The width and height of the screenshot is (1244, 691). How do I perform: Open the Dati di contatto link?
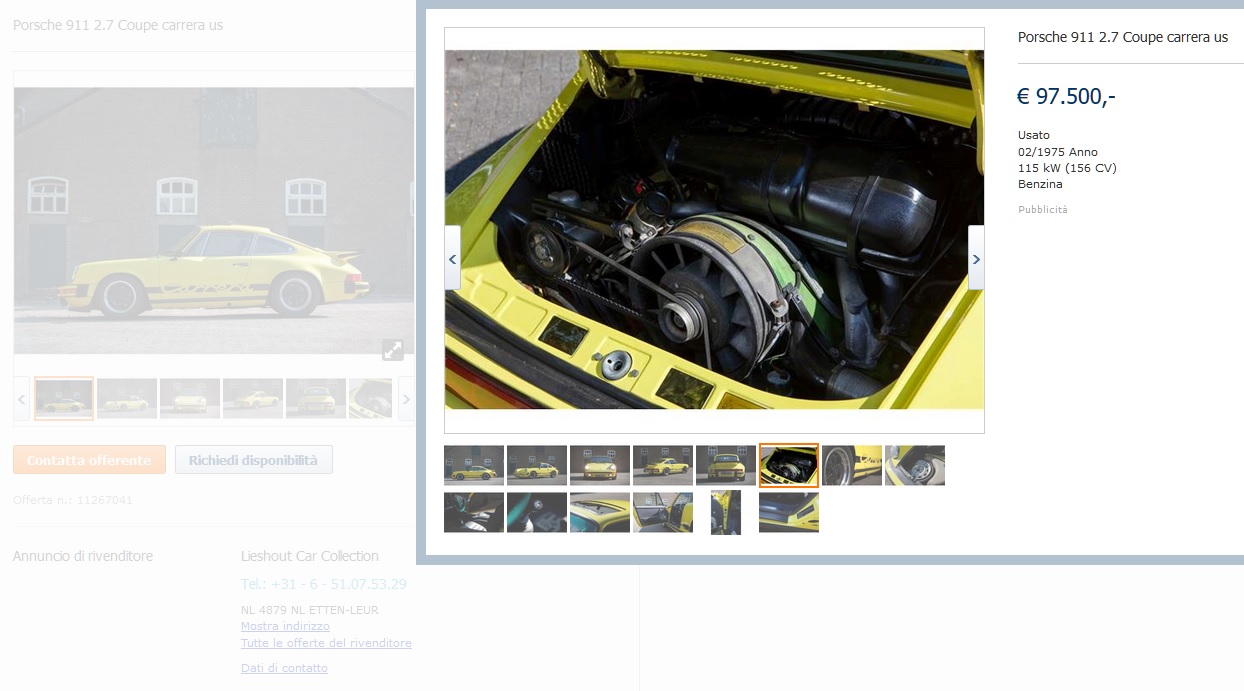[x=284, y=668]
